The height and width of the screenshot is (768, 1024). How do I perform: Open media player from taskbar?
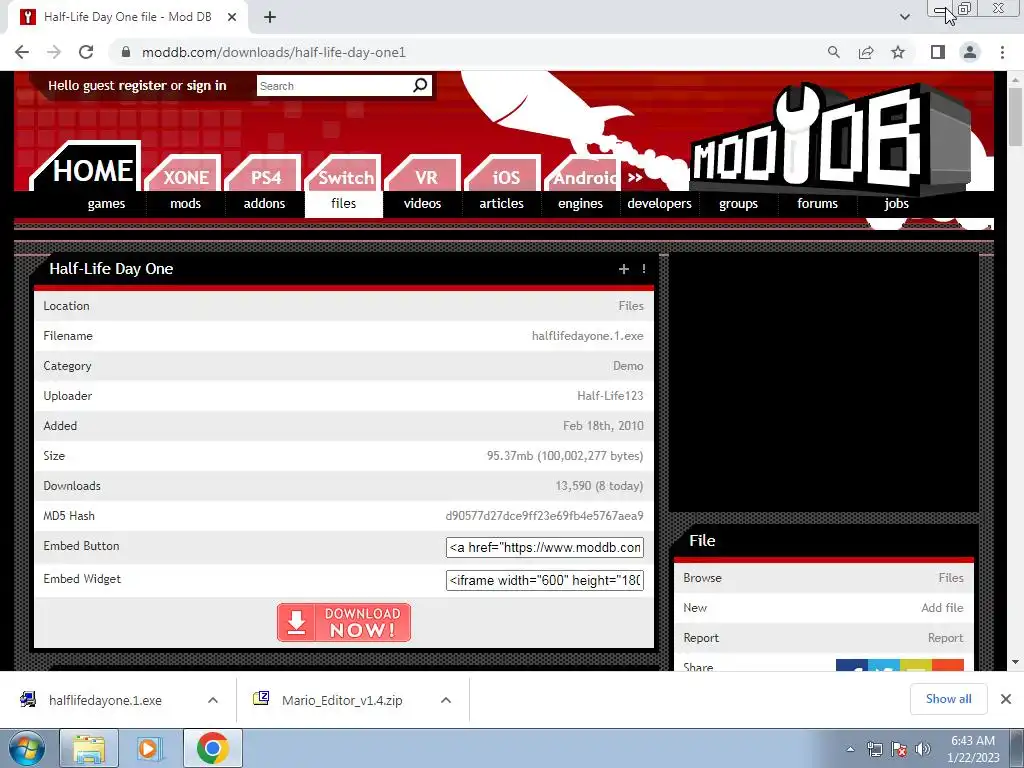pyautogui.click(x=149, y=748)
